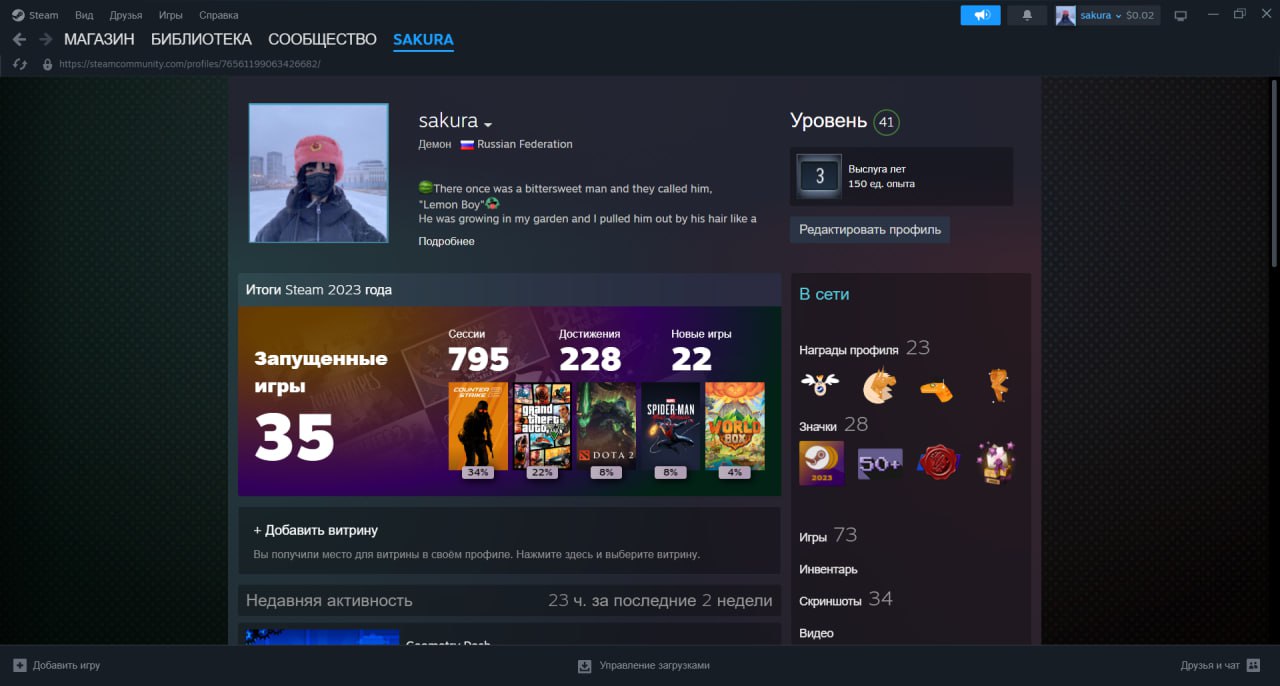Open the Видео link
The height and width of the screenshot is (686, 1280).
816,633
